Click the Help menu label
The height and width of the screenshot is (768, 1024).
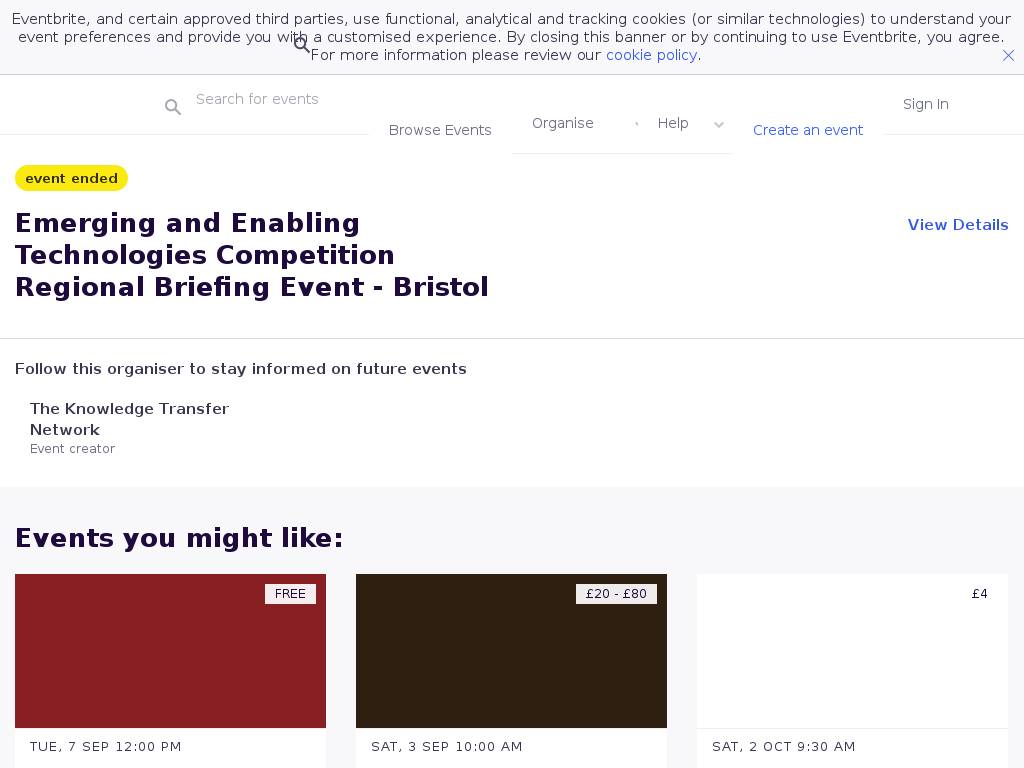click(673, 123)
